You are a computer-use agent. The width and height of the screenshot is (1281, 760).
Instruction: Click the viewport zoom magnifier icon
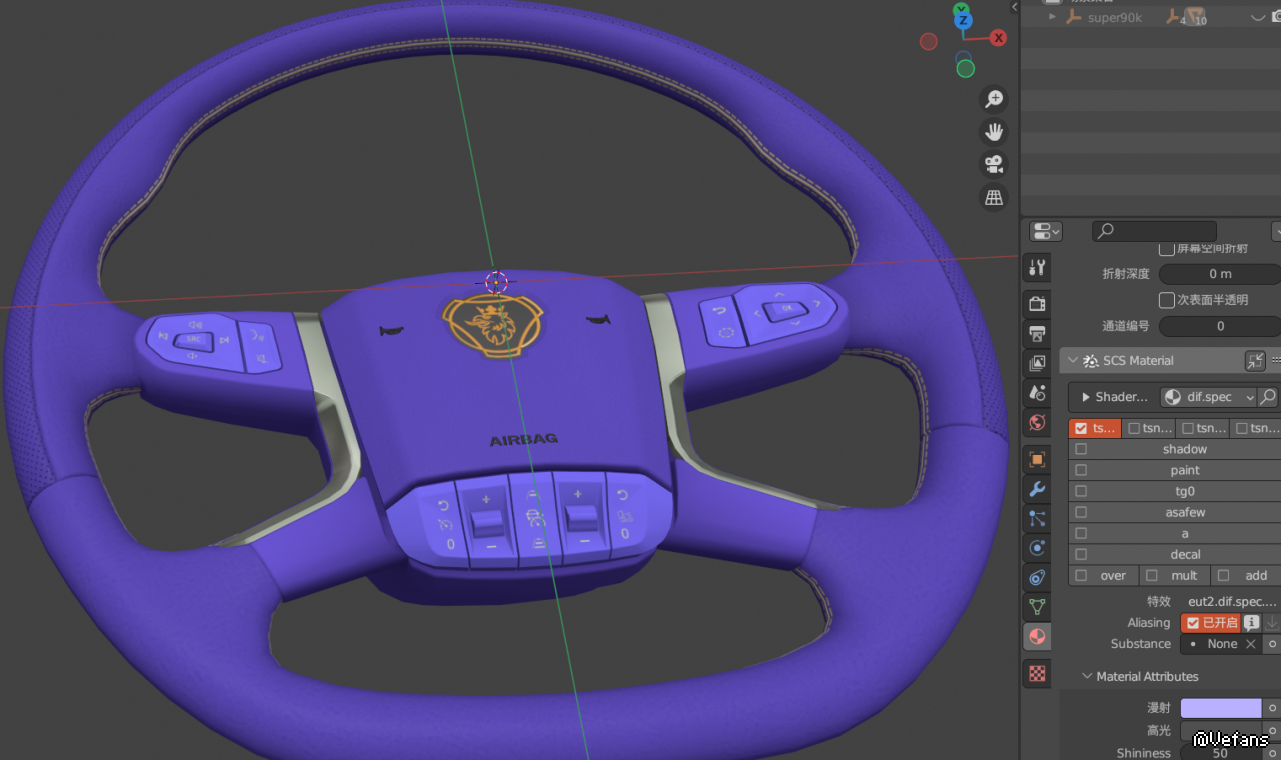pyautogui.click(x=994, y=99)
